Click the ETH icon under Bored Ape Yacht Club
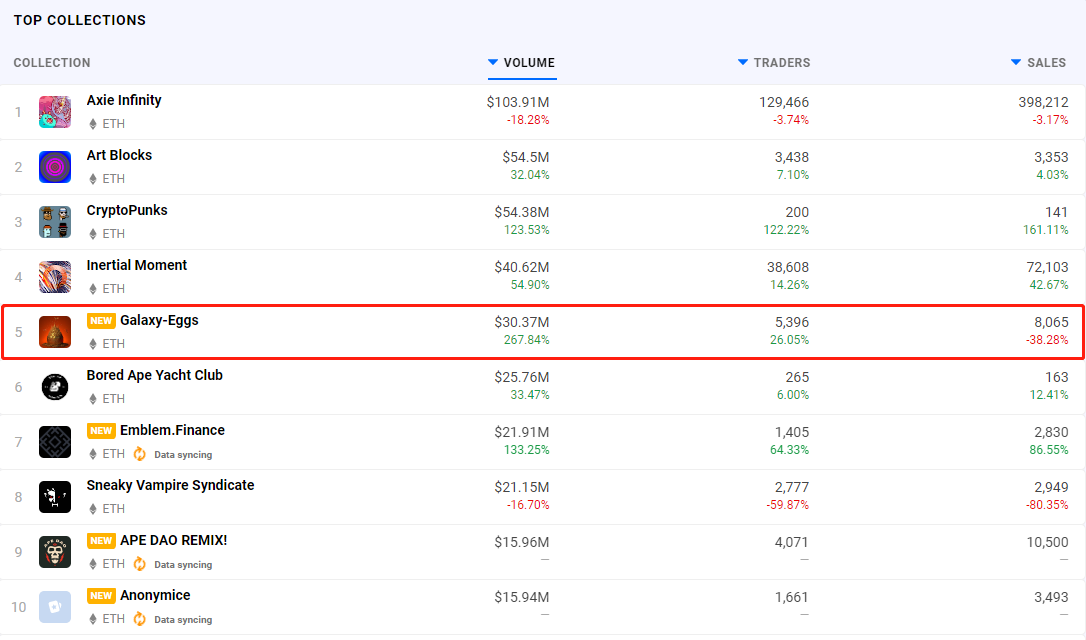 coord(93,399)
